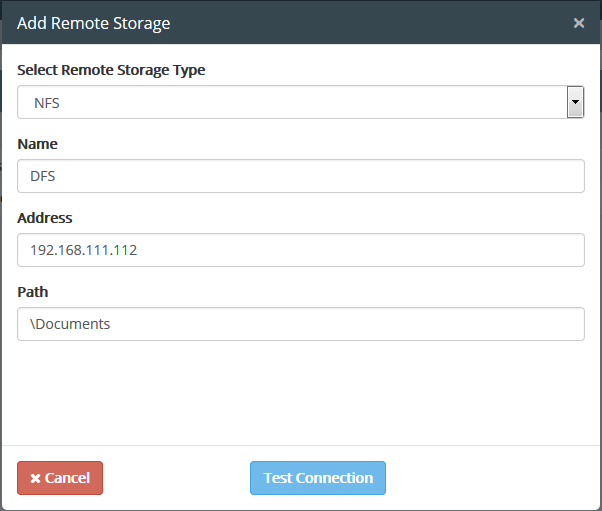Click the Path field label

pyautogui.click(x=33, y=292)
